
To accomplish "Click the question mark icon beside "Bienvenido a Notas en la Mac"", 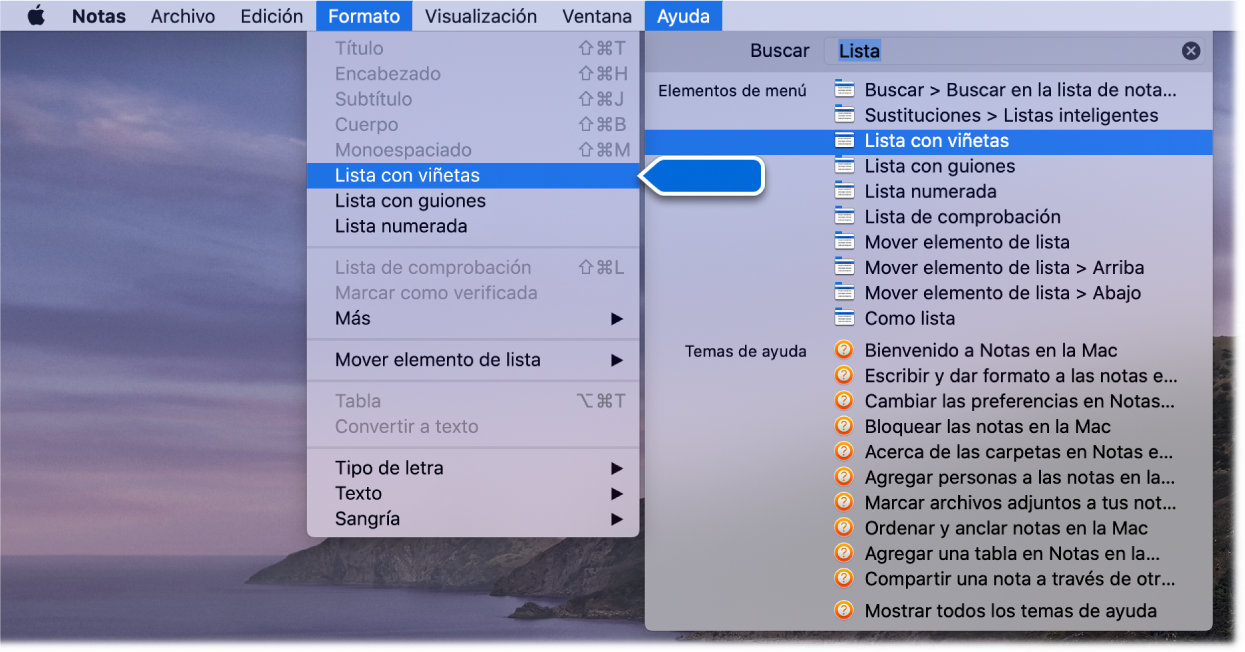I will 843,351.
